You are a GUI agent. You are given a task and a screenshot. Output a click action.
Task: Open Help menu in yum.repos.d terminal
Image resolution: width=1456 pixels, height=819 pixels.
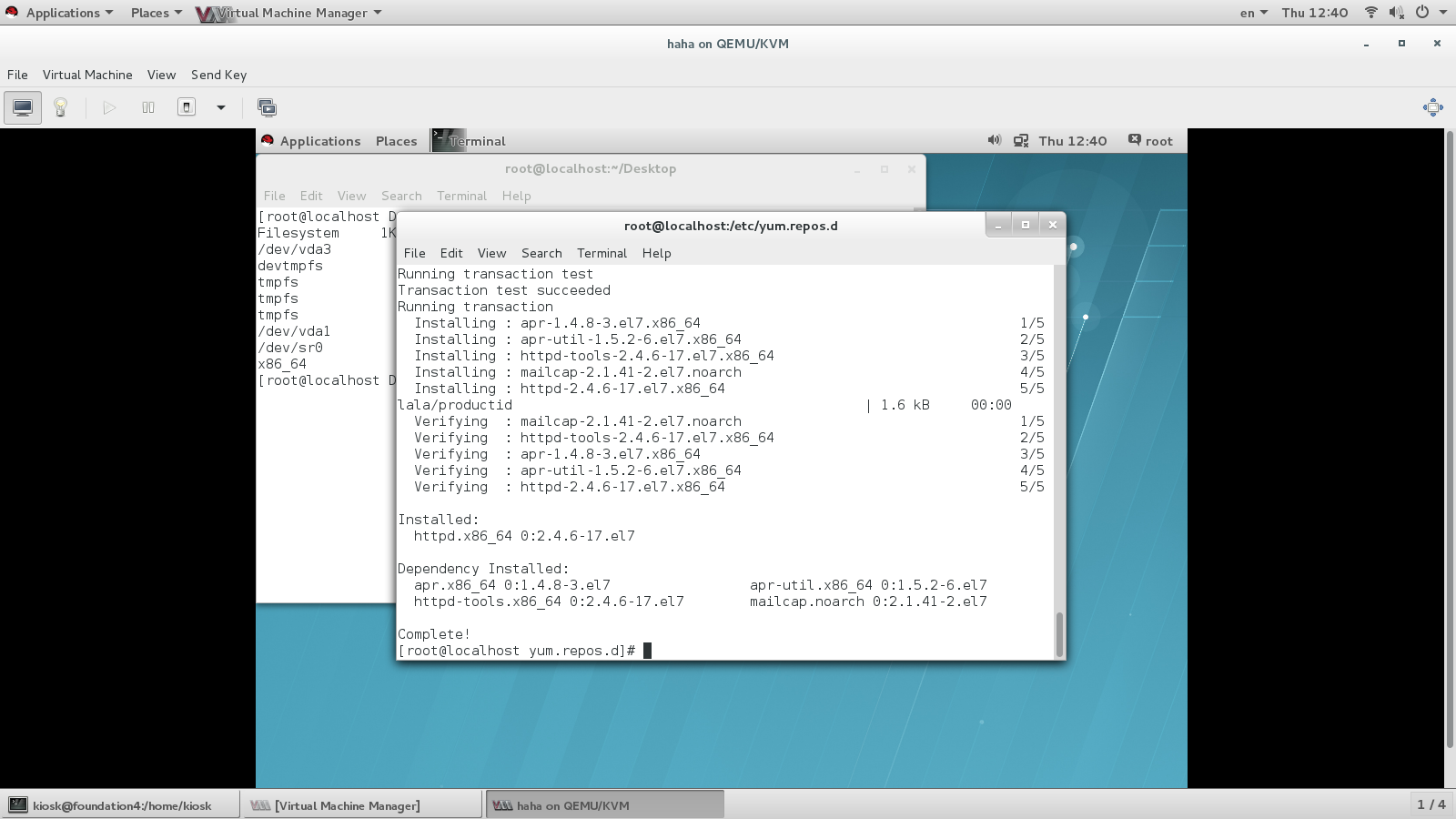pyautogui.click(x=656, y=253)
